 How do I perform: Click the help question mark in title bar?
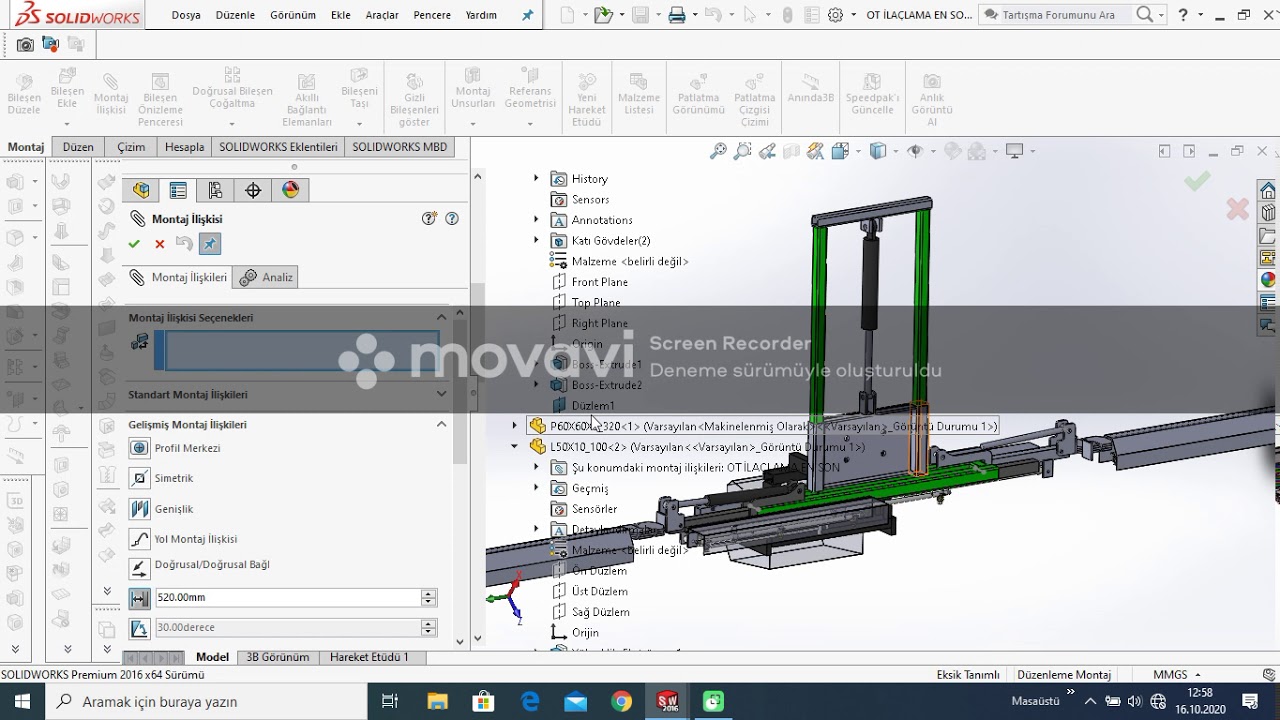tap(1185, 15)
